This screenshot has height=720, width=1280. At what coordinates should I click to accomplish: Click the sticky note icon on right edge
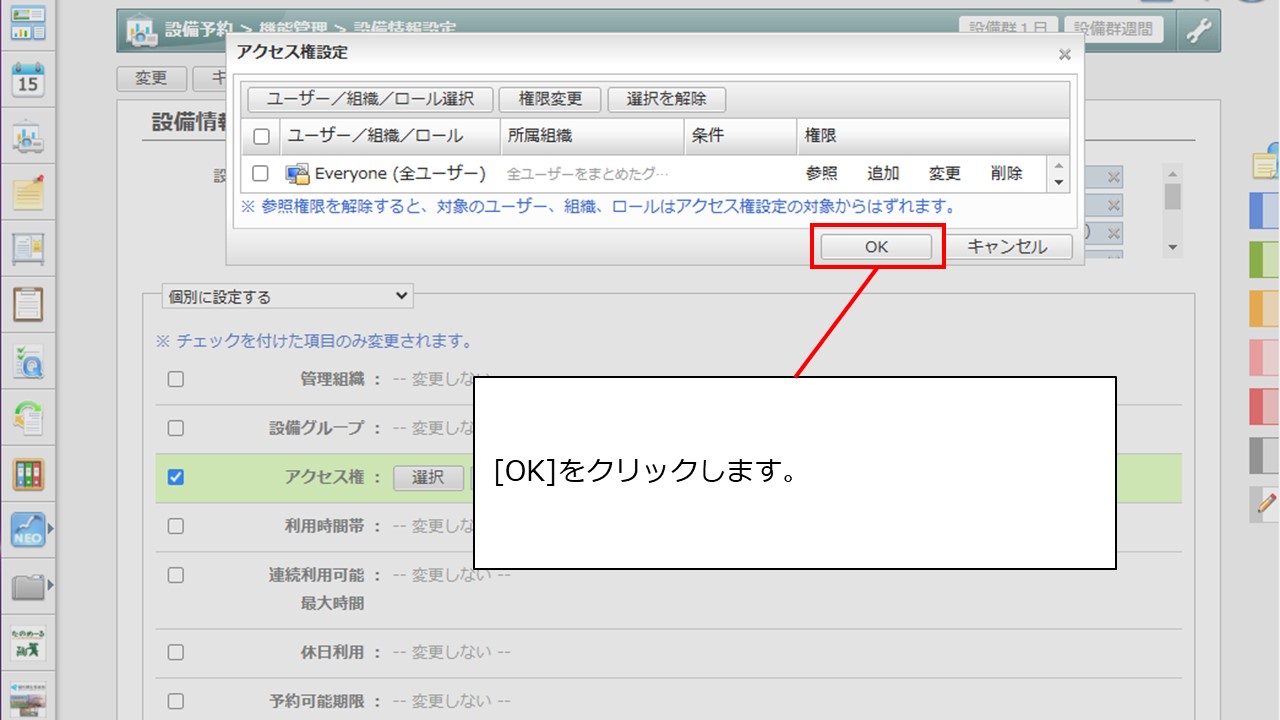click(x=1266, y=164)
